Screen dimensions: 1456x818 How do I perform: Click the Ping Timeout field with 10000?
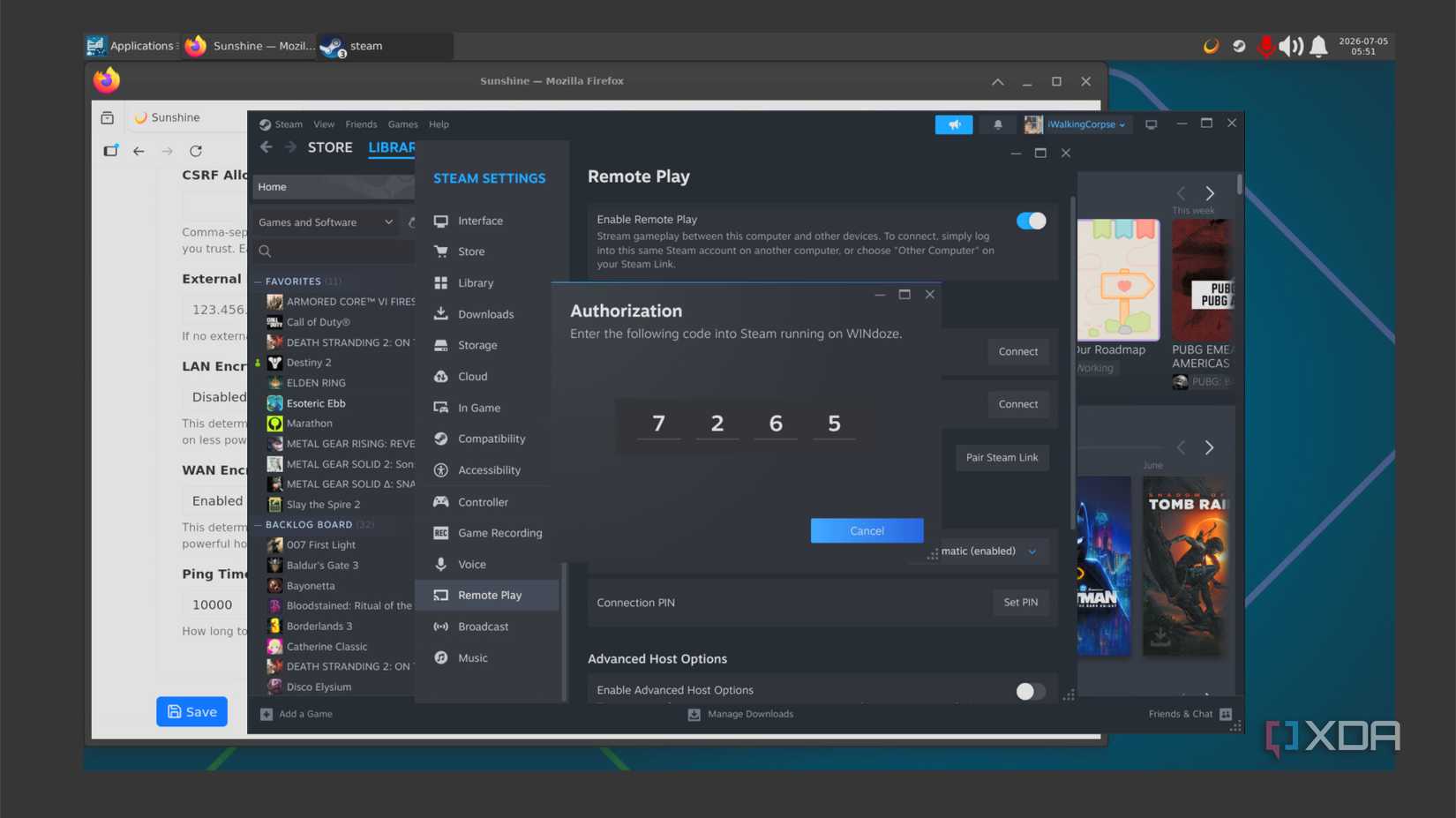pos(216,604)
